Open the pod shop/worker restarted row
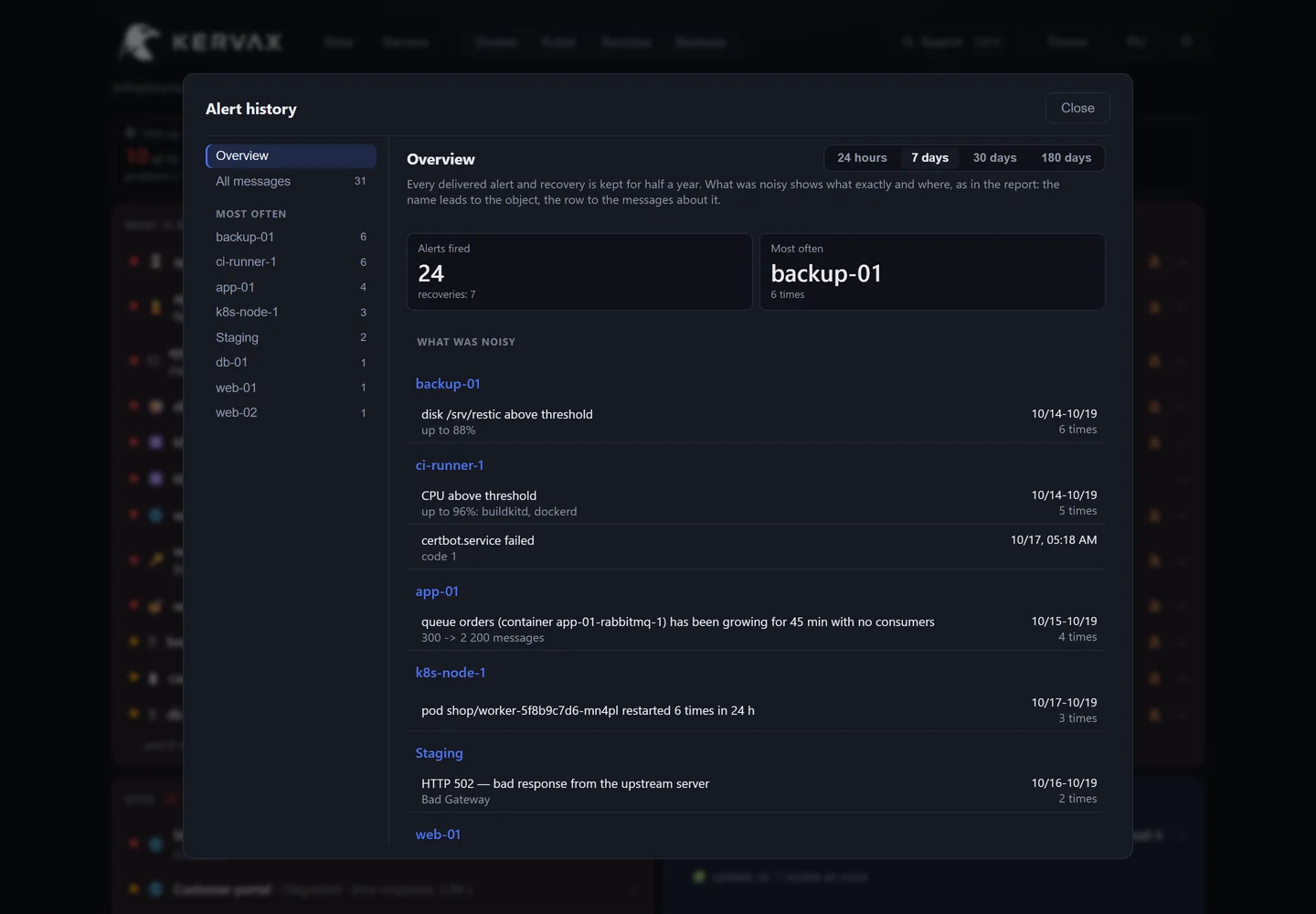This screenshot has width=1316, height=914. pyautogui.click(x=756, y=710)
